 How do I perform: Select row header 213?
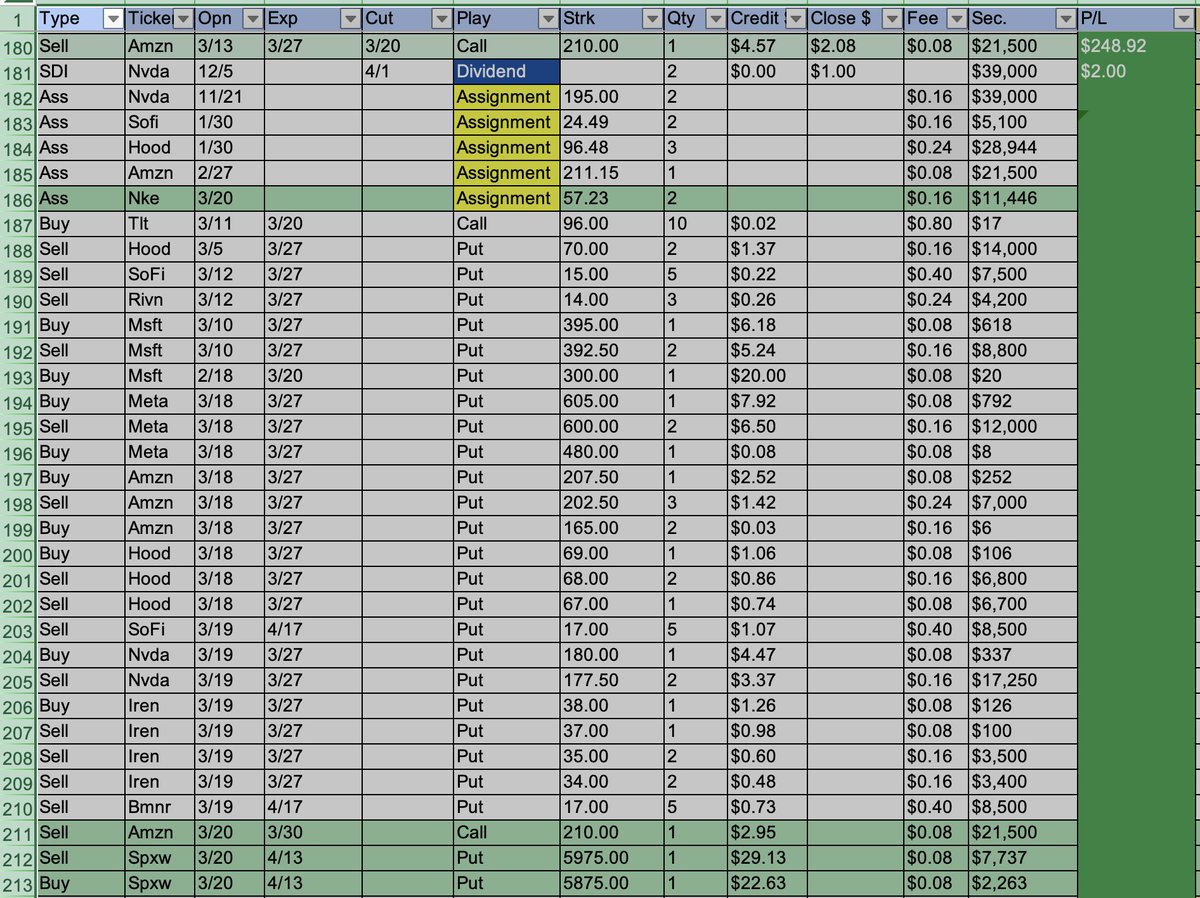click(x=18, y=883)
